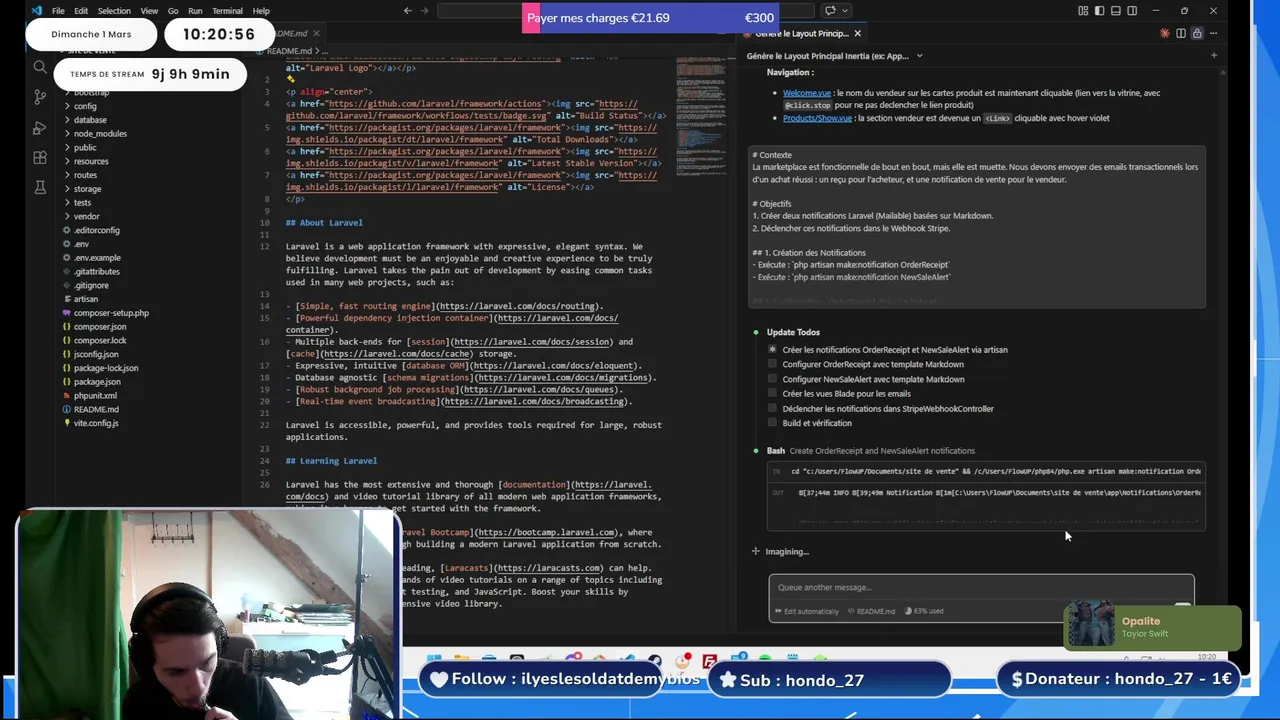Open the Run and Debug view

[40, 127]
